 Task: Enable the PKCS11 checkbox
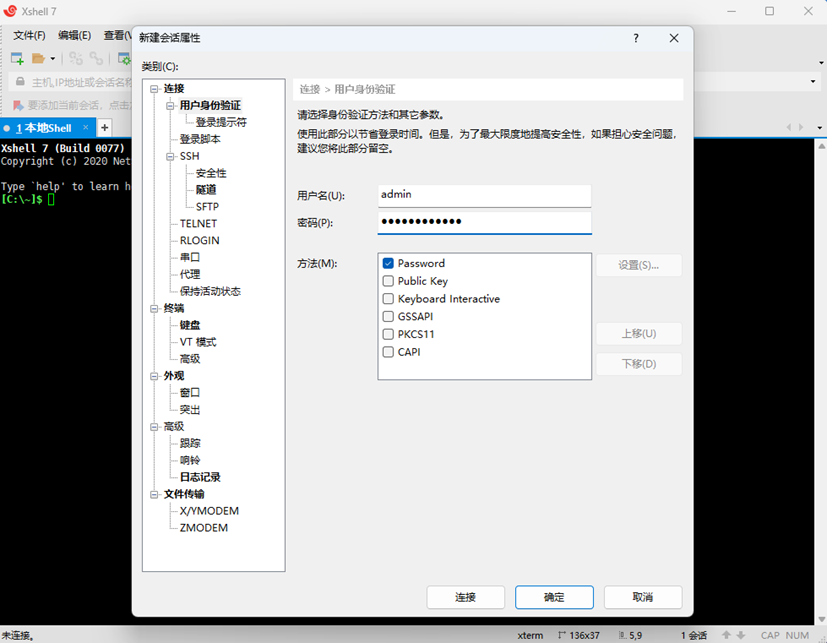click(x=388, y=334)
